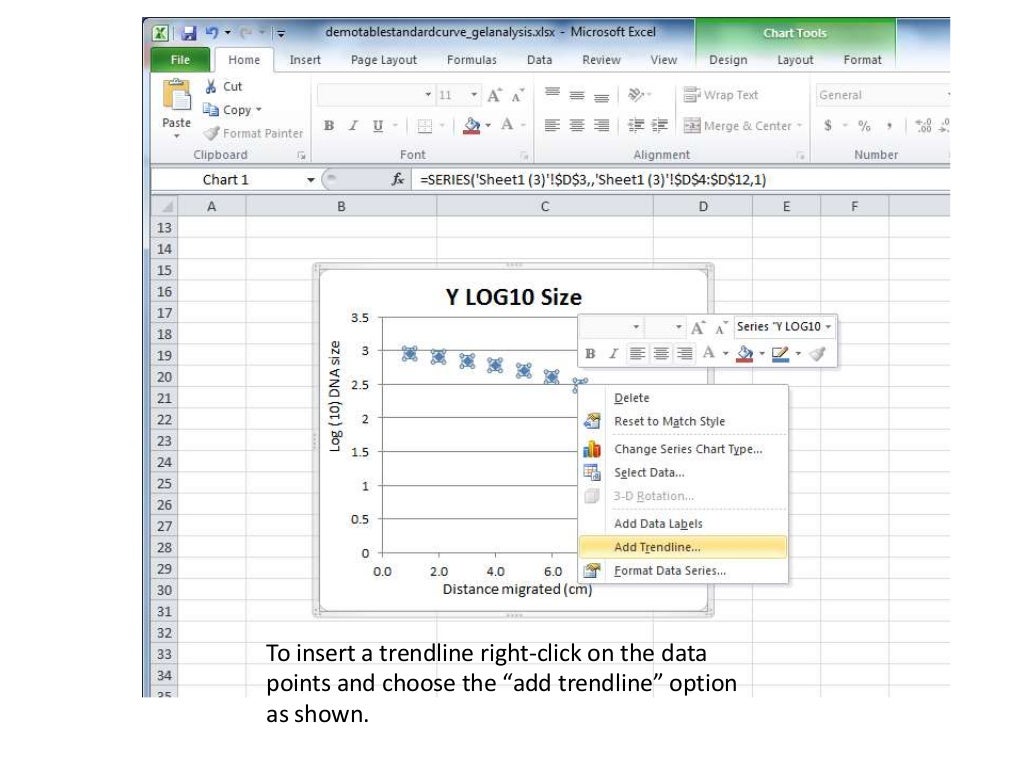Choose Change Series Chart Type... menu item

click(682, 449)
